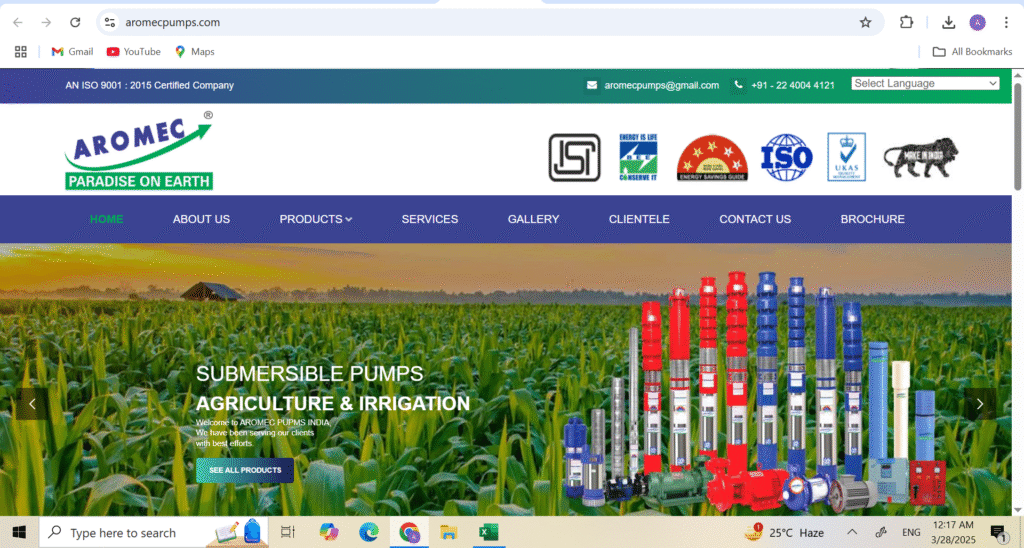
Task: Click the Make in India lion logo
Action: 920,158
